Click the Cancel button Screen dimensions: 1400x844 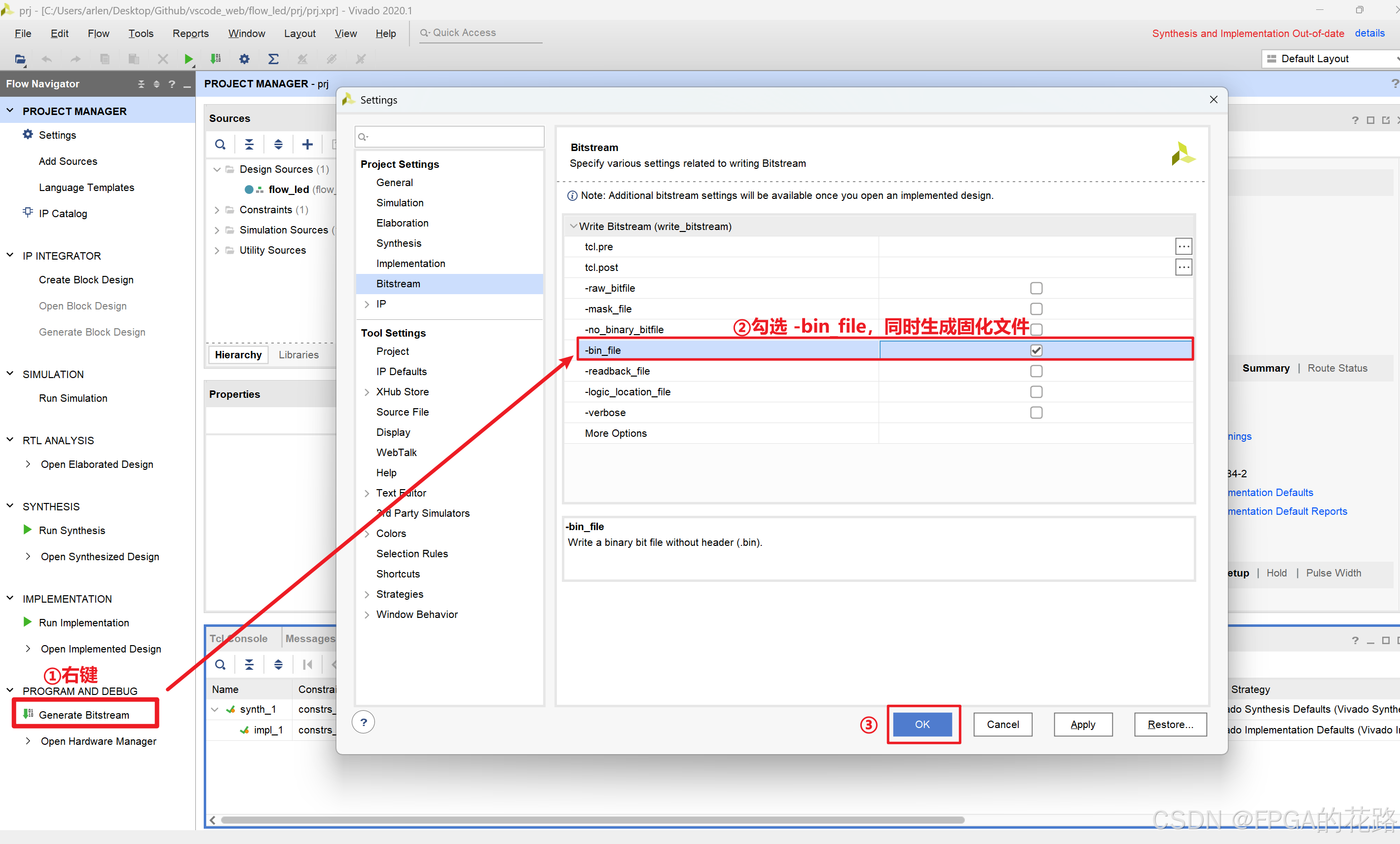point(1002,724)
